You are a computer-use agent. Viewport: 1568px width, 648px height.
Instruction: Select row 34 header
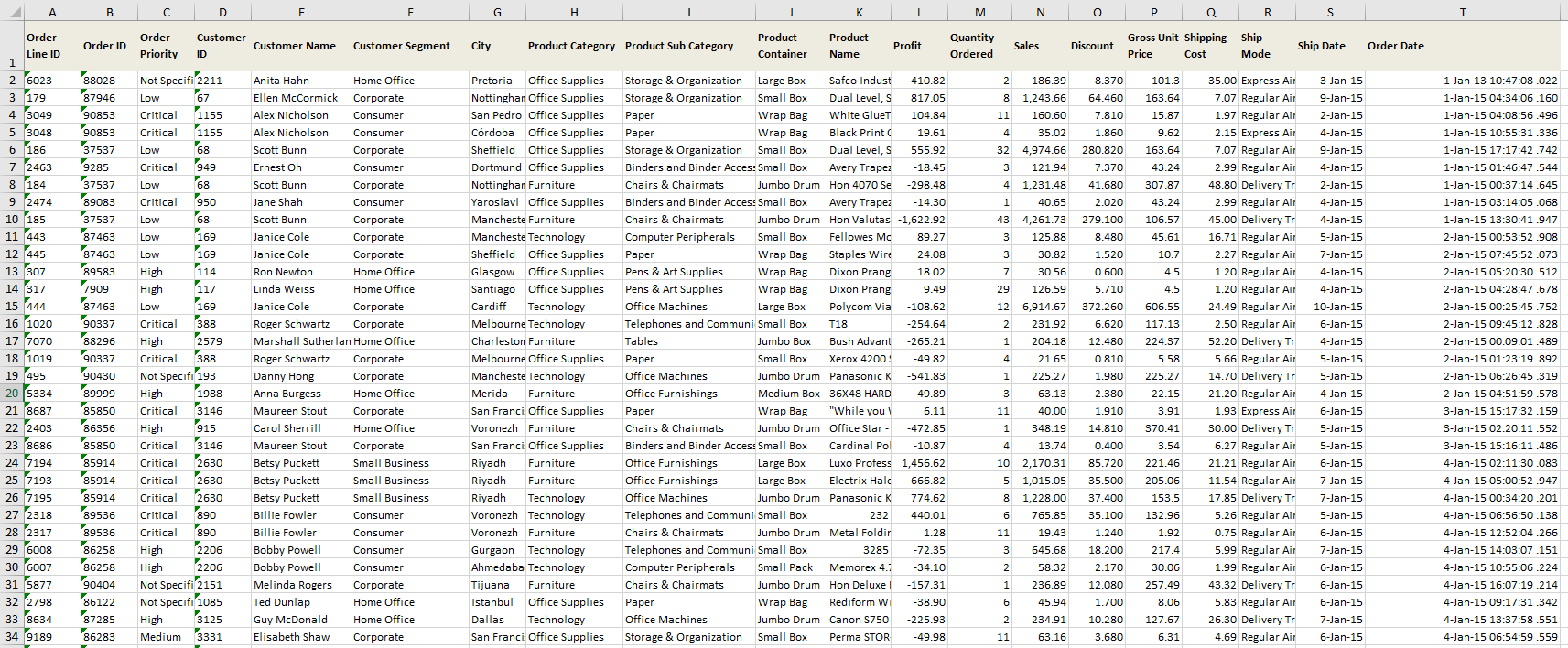click(x=12, y=637)
